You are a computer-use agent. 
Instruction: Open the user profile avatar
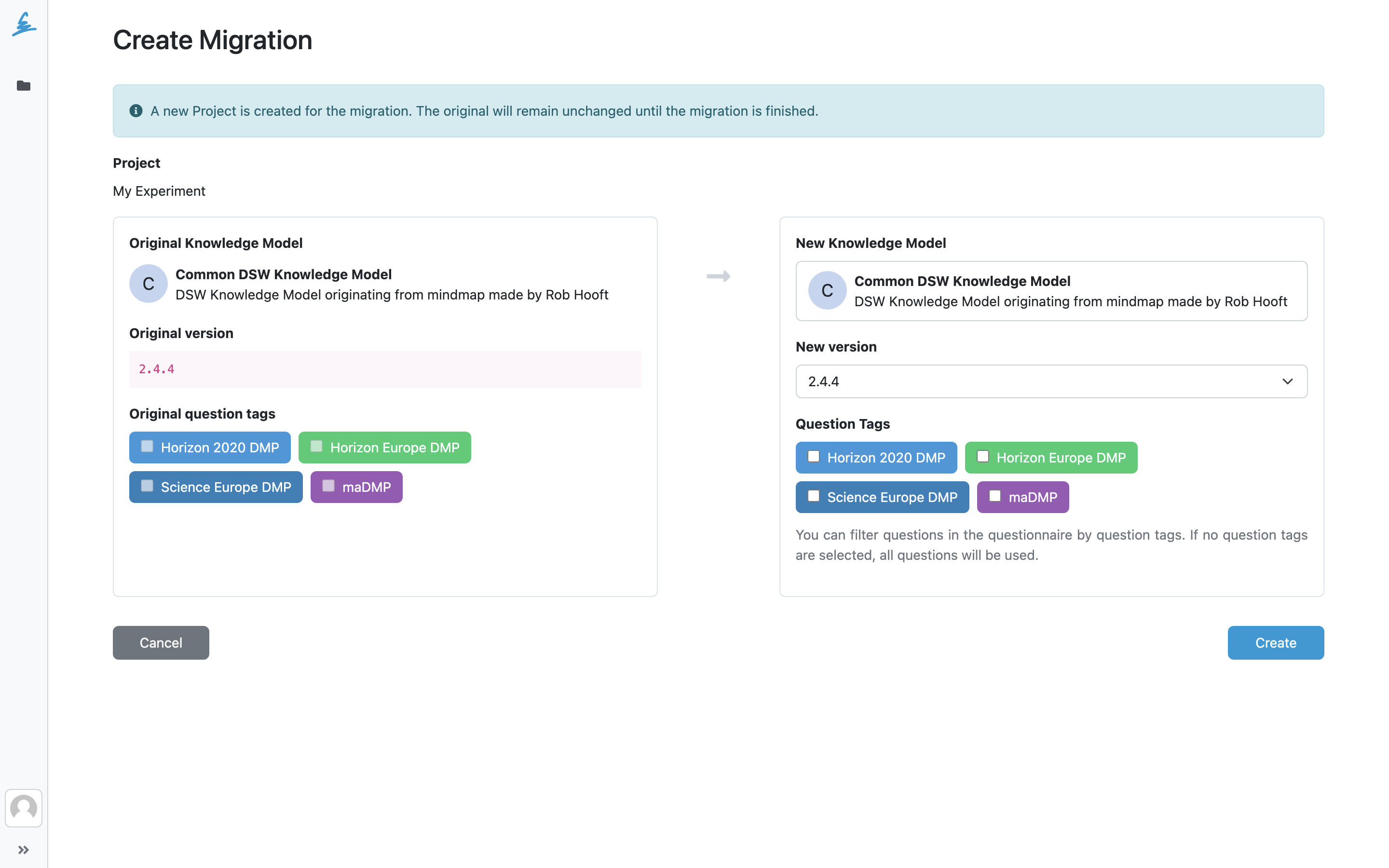coord(24,808)
